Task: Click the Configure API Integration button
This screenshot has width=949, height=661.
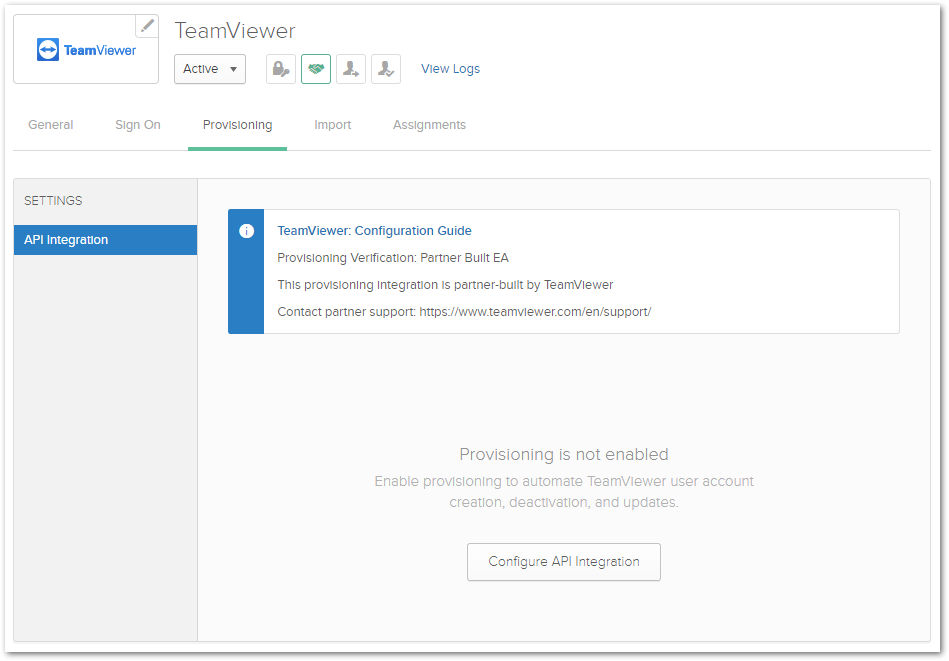Action: (x=563, y=562)
